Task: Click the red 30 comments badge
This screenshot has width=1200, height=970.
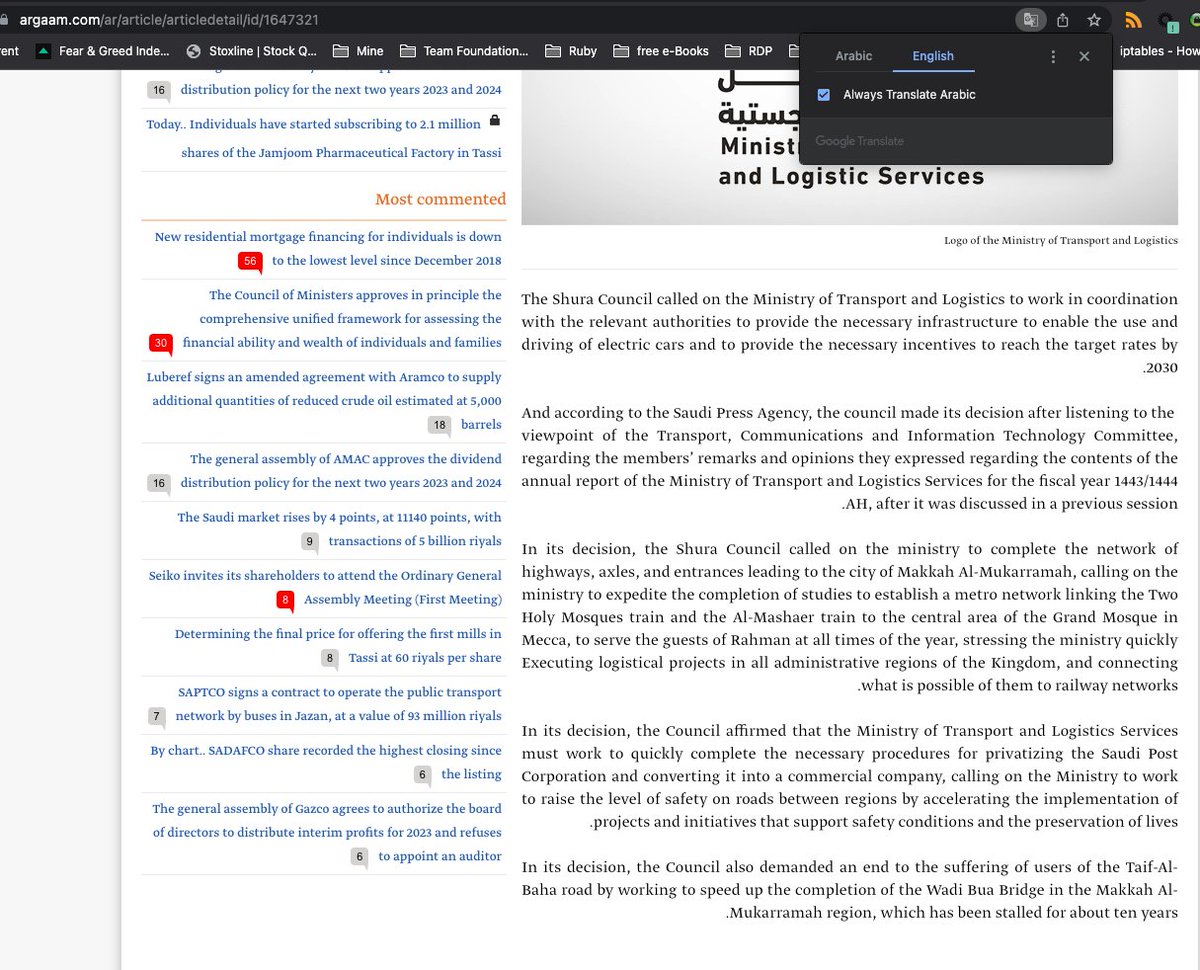Action: tap(160, 344)
